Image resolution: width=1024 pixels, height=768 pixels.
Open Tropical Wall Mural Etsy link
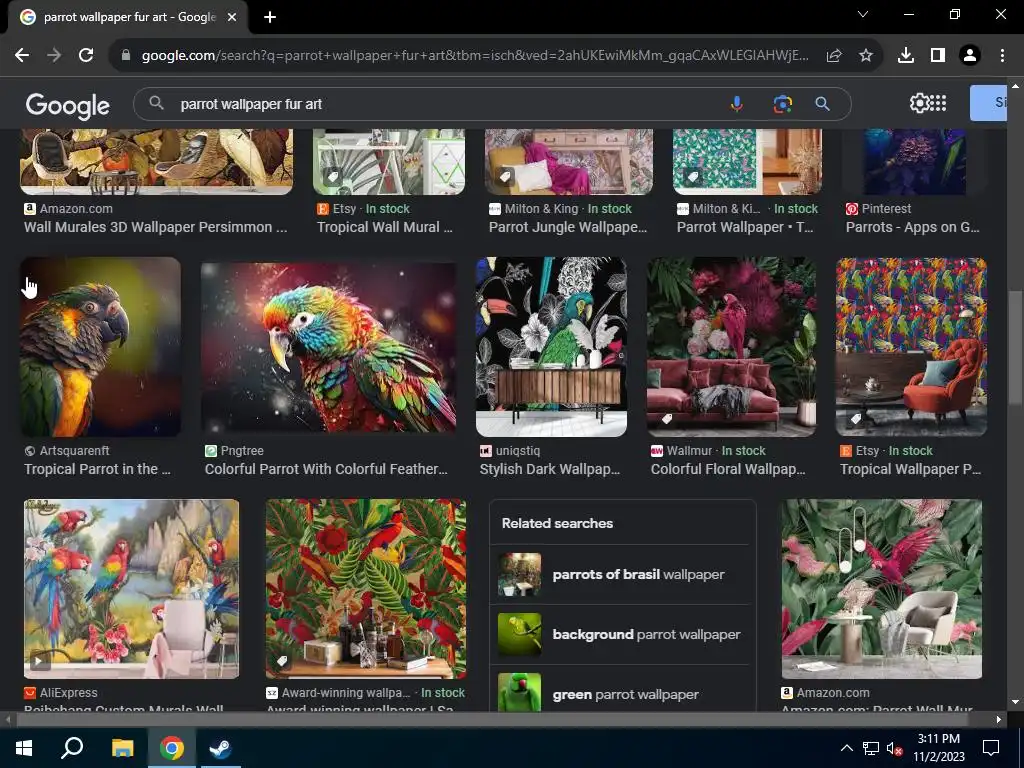385,227
